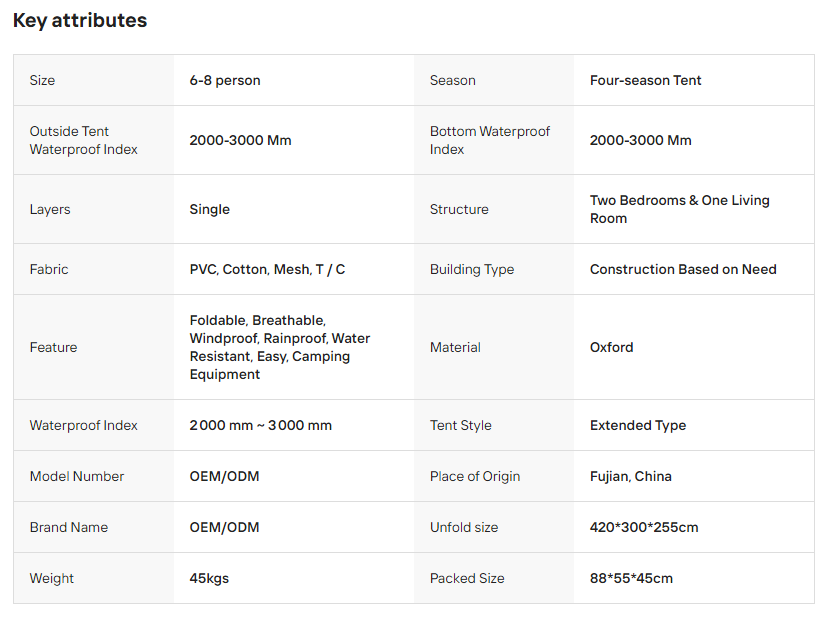
Task: Select the Single layers value
Action: (210, 209)
